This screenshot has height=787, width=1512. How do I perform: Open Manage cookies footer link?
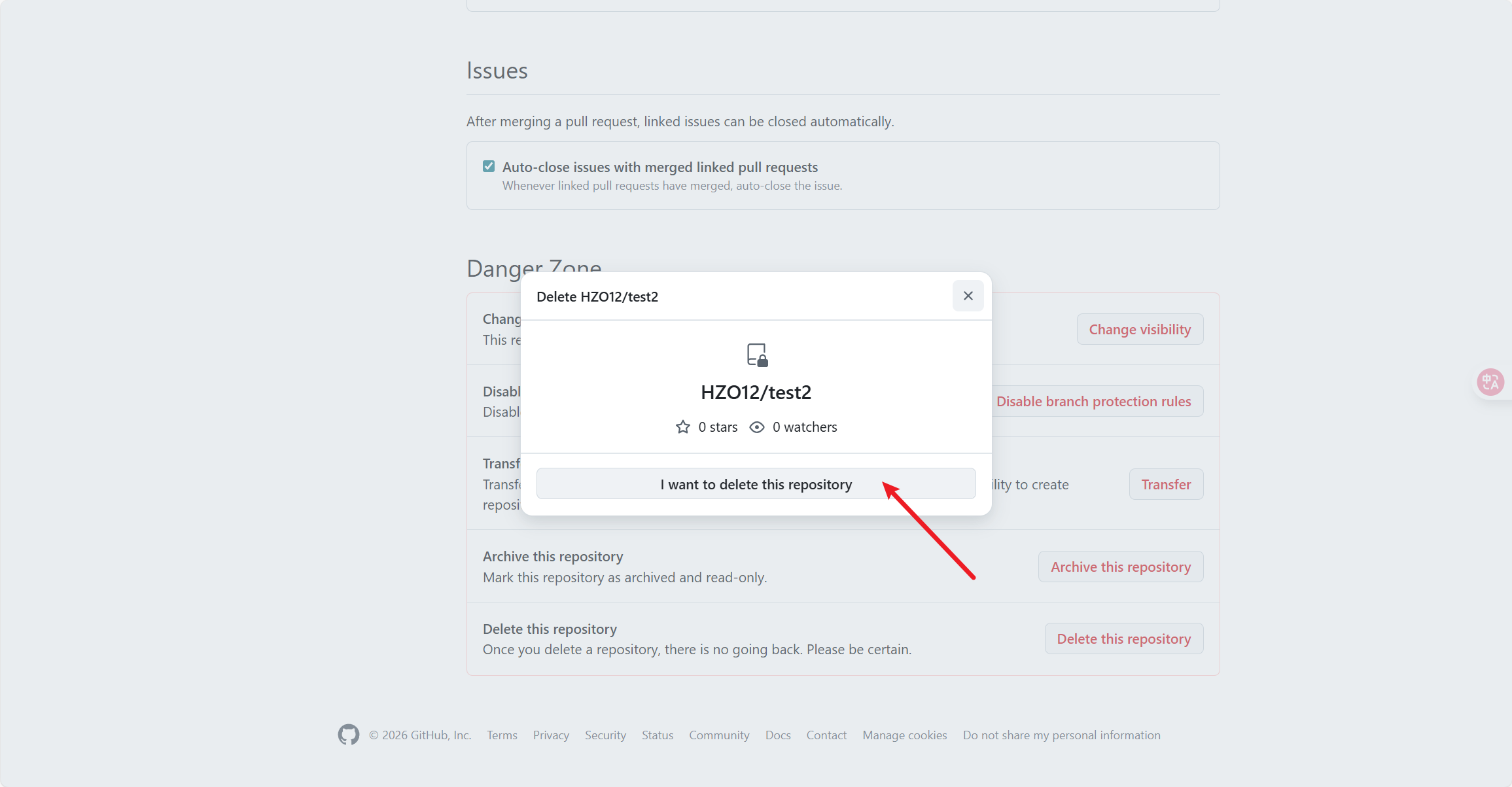pyautogui.click(x=905, y=735)
